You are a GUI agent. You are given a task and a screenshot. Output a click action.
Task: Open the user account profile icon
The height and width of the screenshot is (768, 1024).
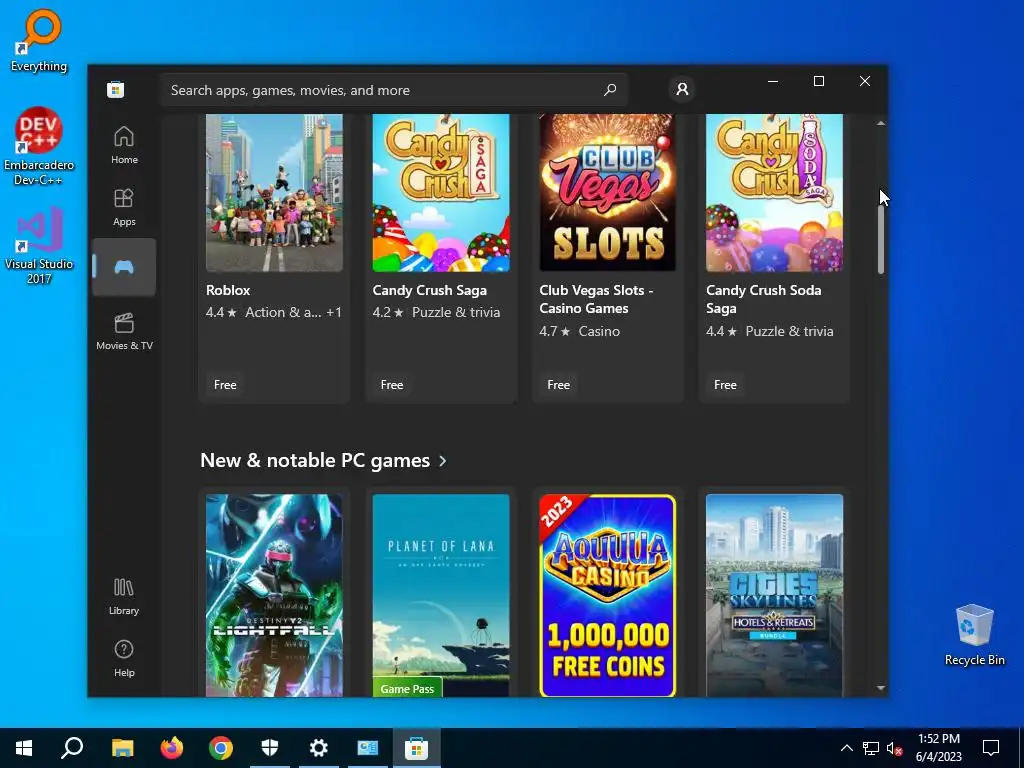tap(682, 89)
